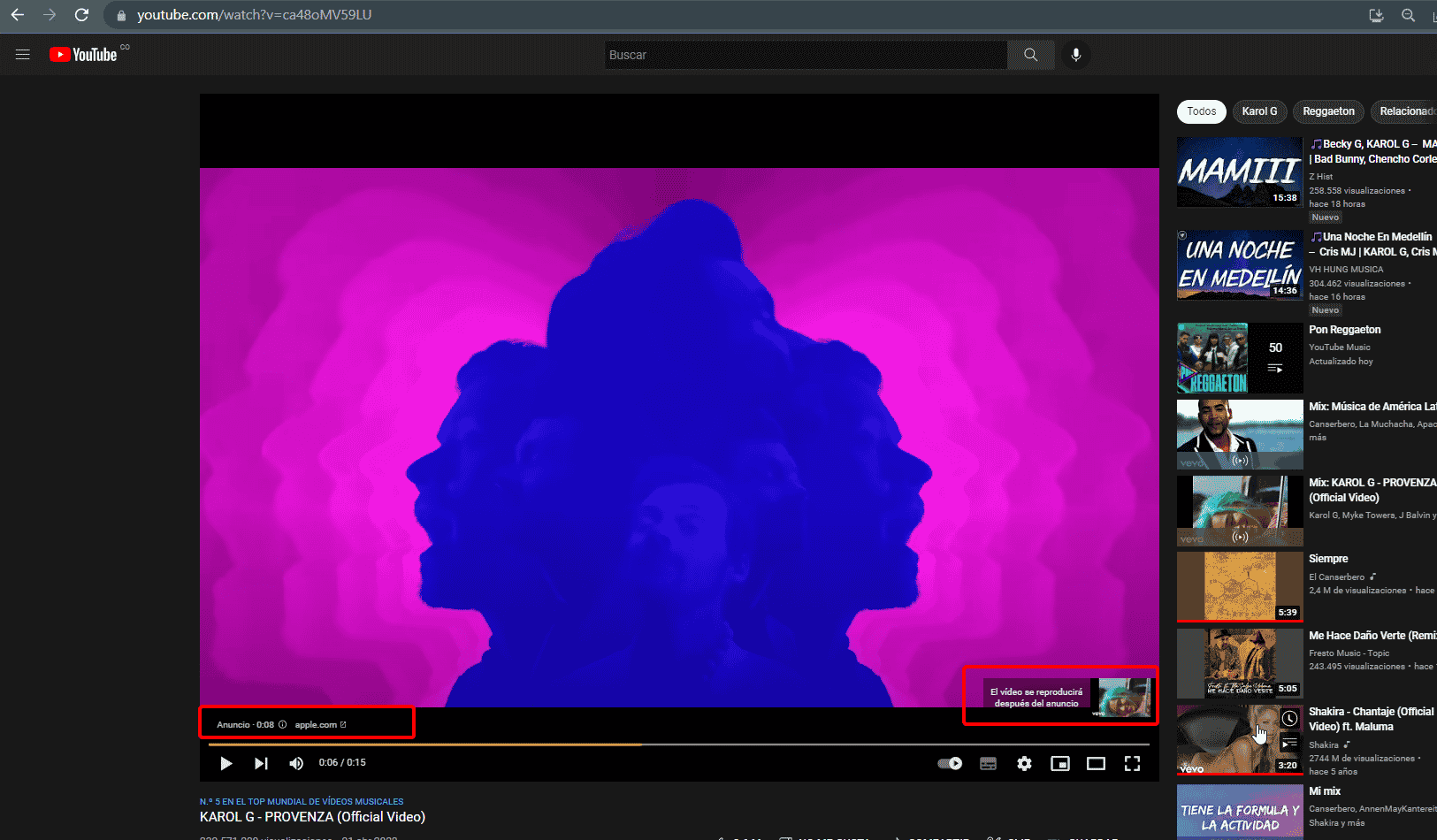Toggle autoplay off in the player
Viewport: 1437px width, 840px height.
click(x=950, y=763)
